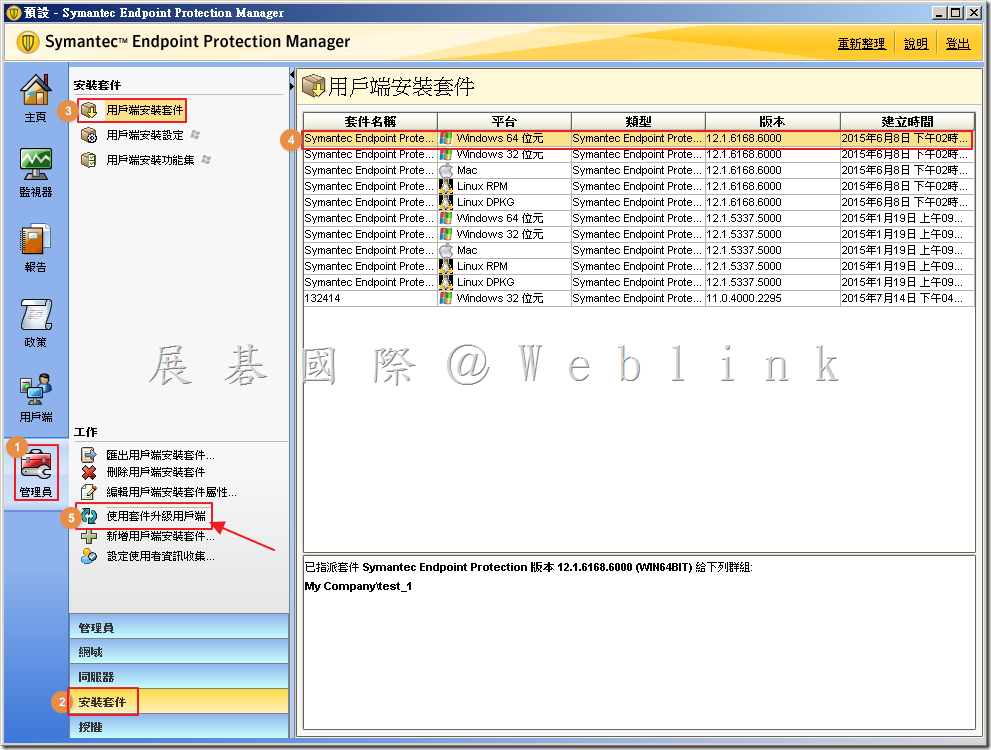The height and width of the screenshot is (750, 991).
Task: Open the 政策 policies icon
Action: pyautogui.click(x=35, y=322)
